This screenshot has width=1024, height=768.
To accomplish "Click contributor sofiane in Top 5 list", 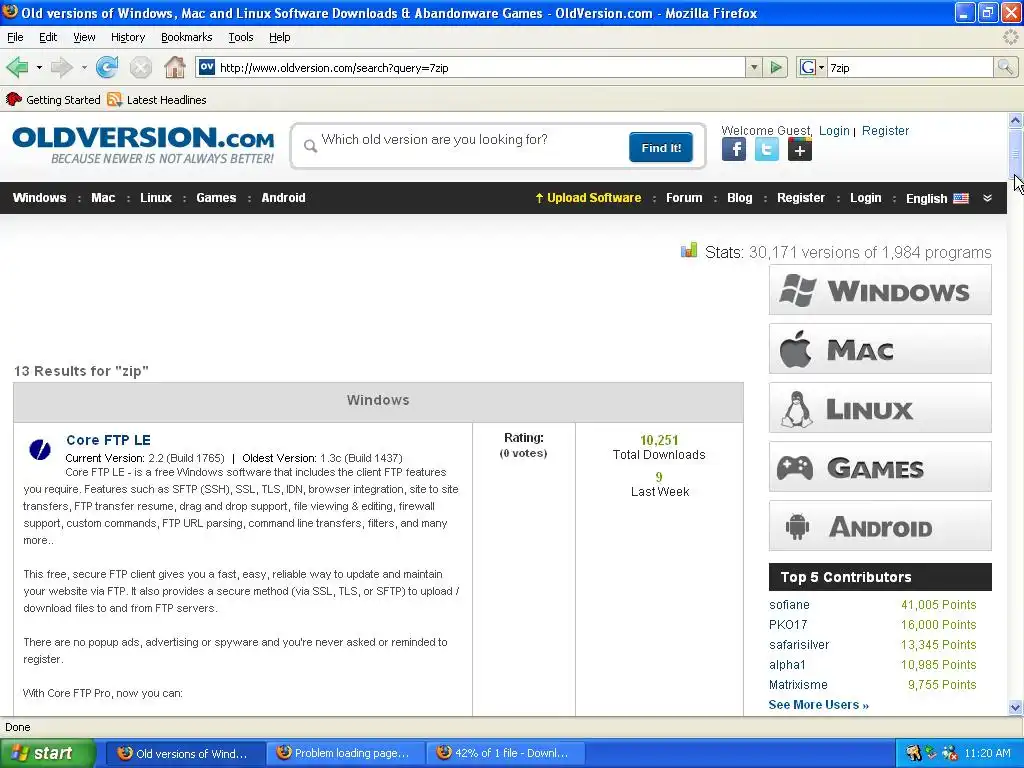I will point(789,605).
